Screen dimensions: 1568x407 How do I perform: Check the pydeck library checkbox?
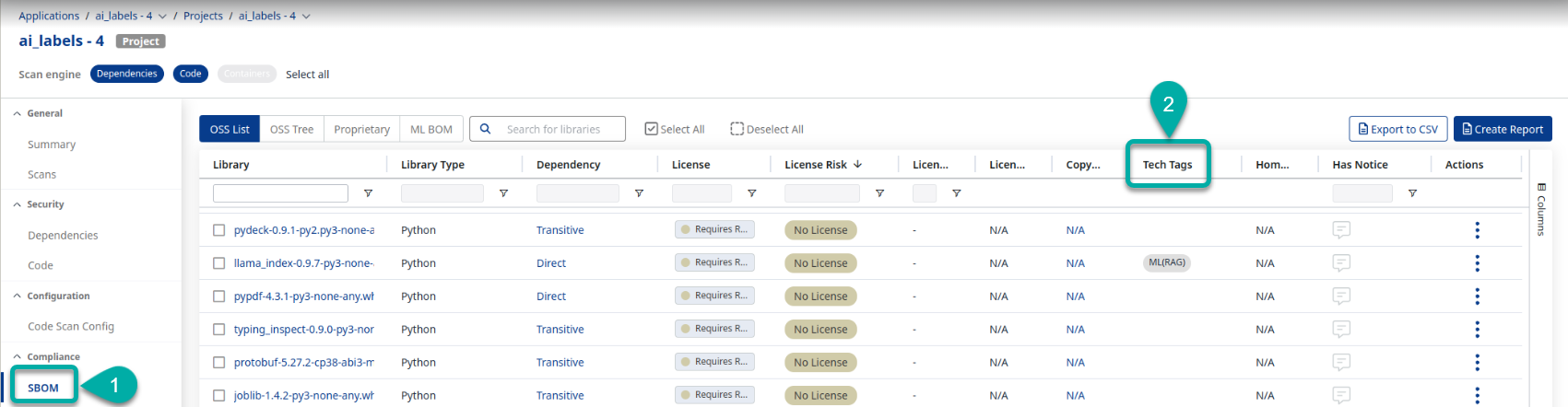(x=219, y=230)
